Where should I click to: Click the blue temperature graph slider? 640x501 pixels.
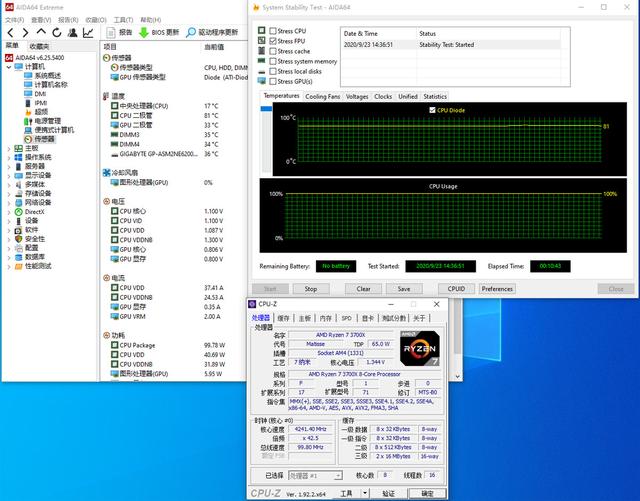[266, 109]
